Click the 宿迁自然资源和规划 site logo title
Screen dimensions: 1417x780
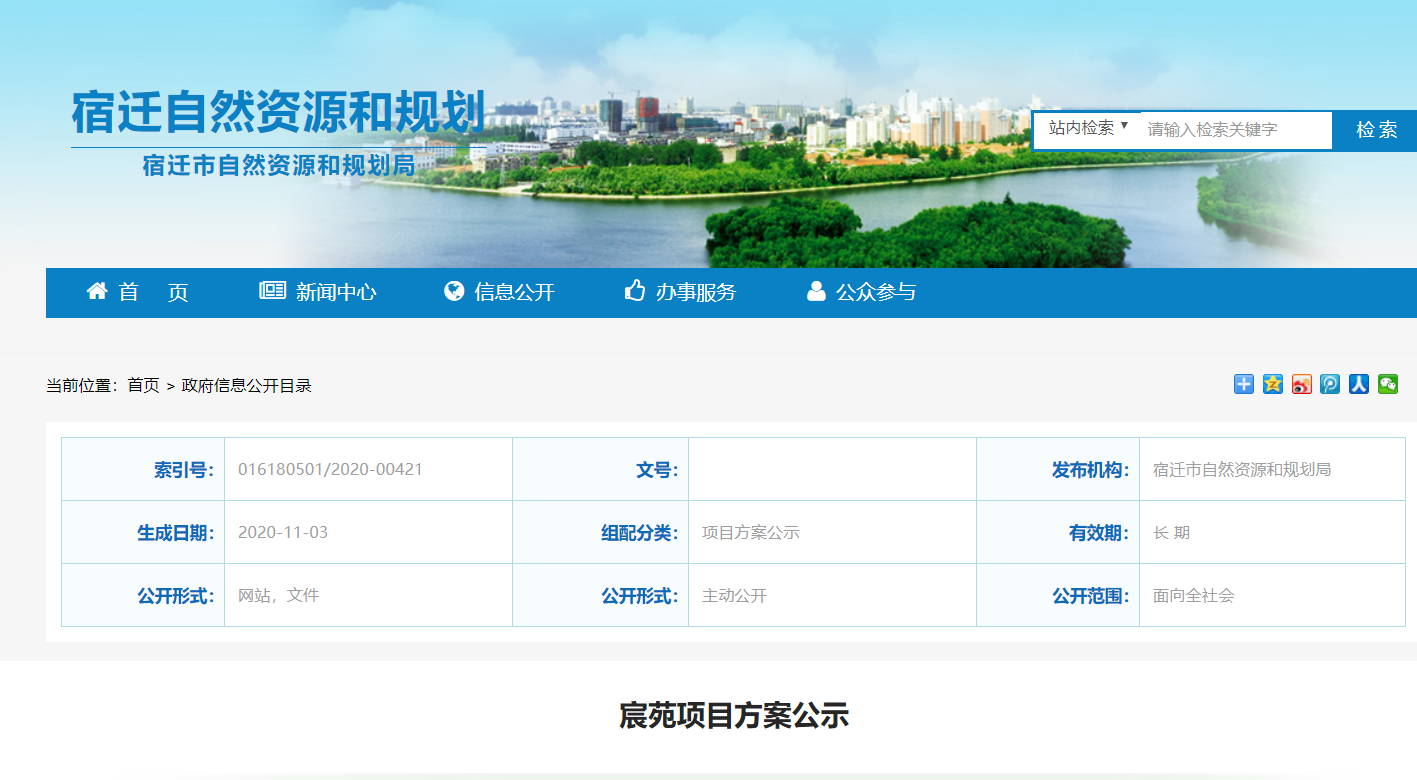pyautogui.click(x=278, y=112)
